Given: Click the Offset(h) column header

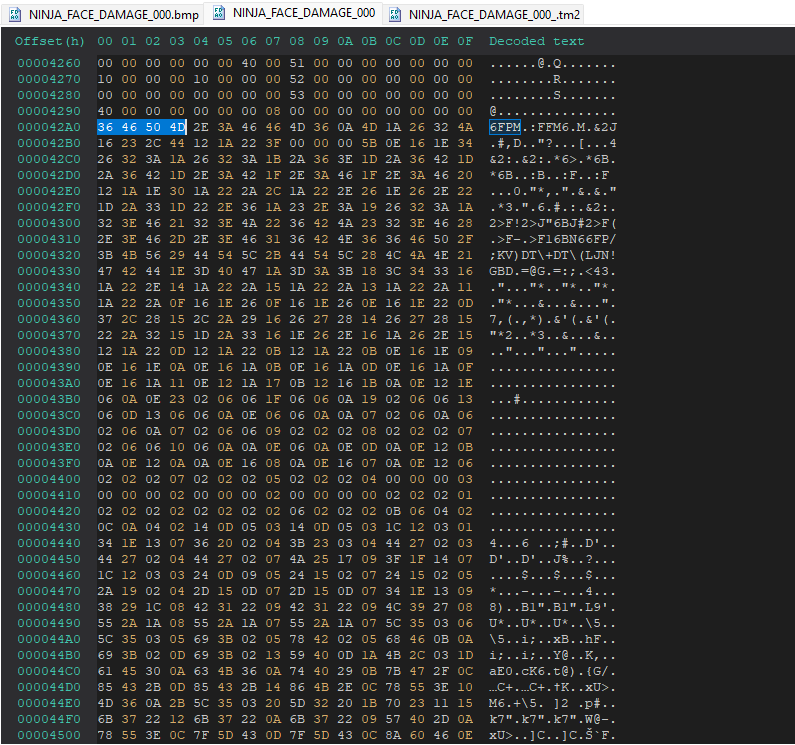Looking at the screenshot, I should tap(50, 41).
